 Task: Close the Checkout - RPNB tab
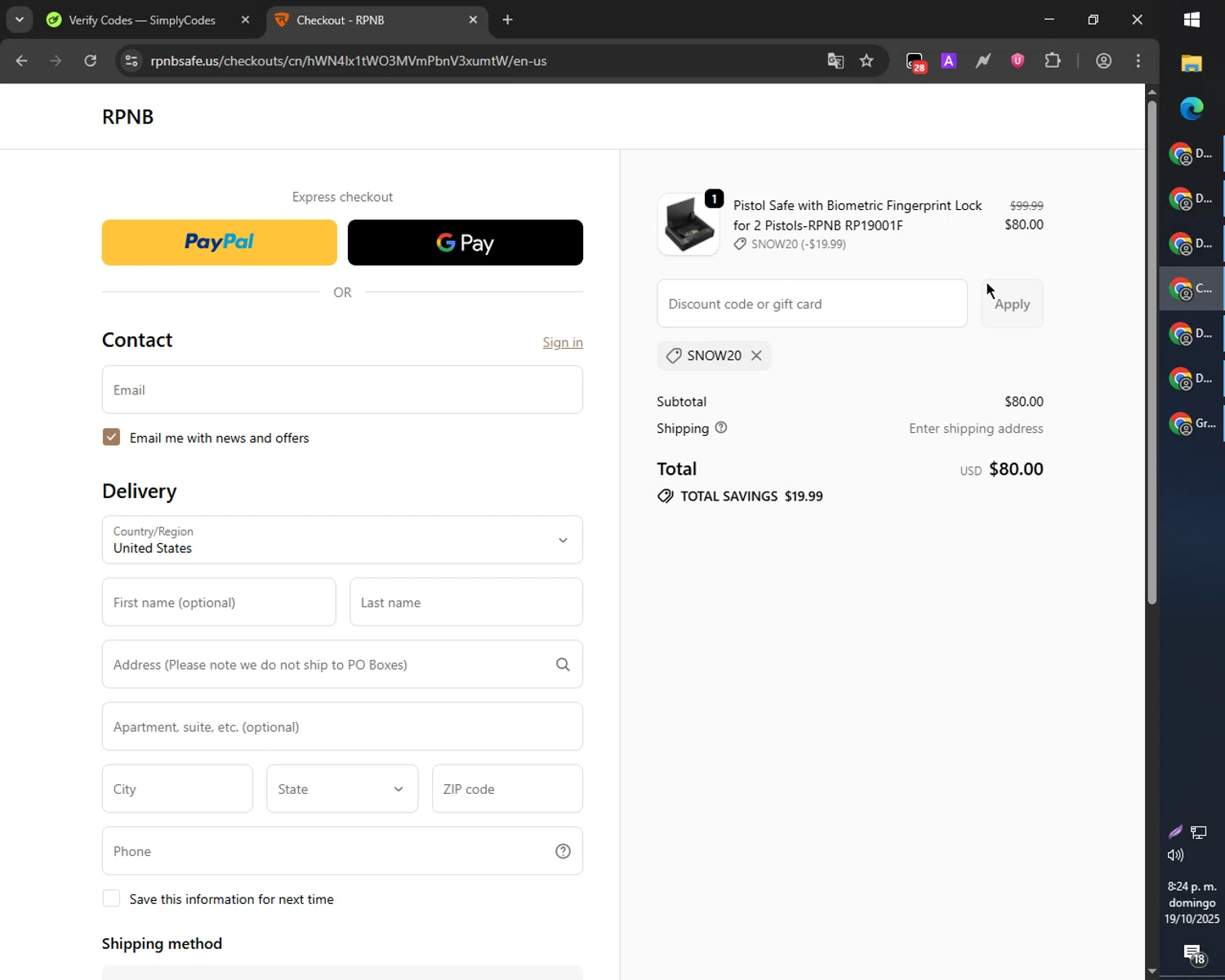(x=473, y=20)
